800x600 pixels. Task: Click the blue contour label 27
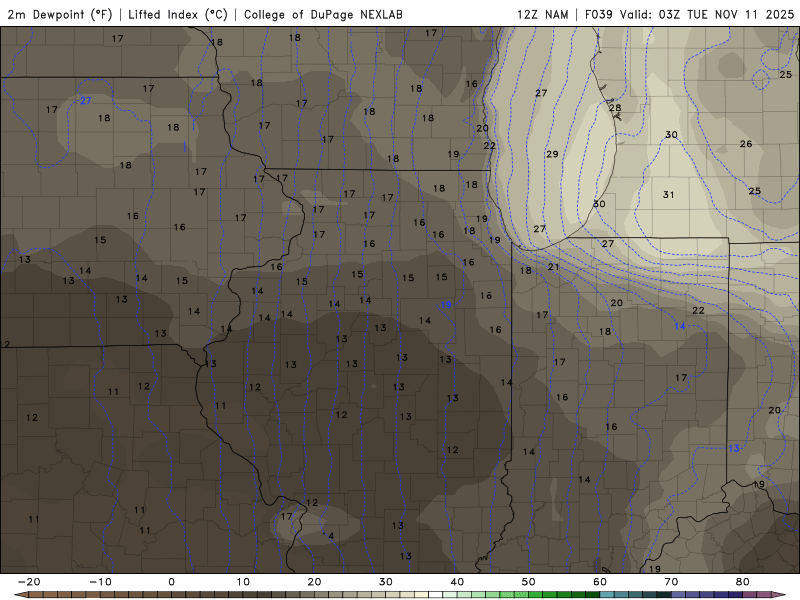click(86, 101)
